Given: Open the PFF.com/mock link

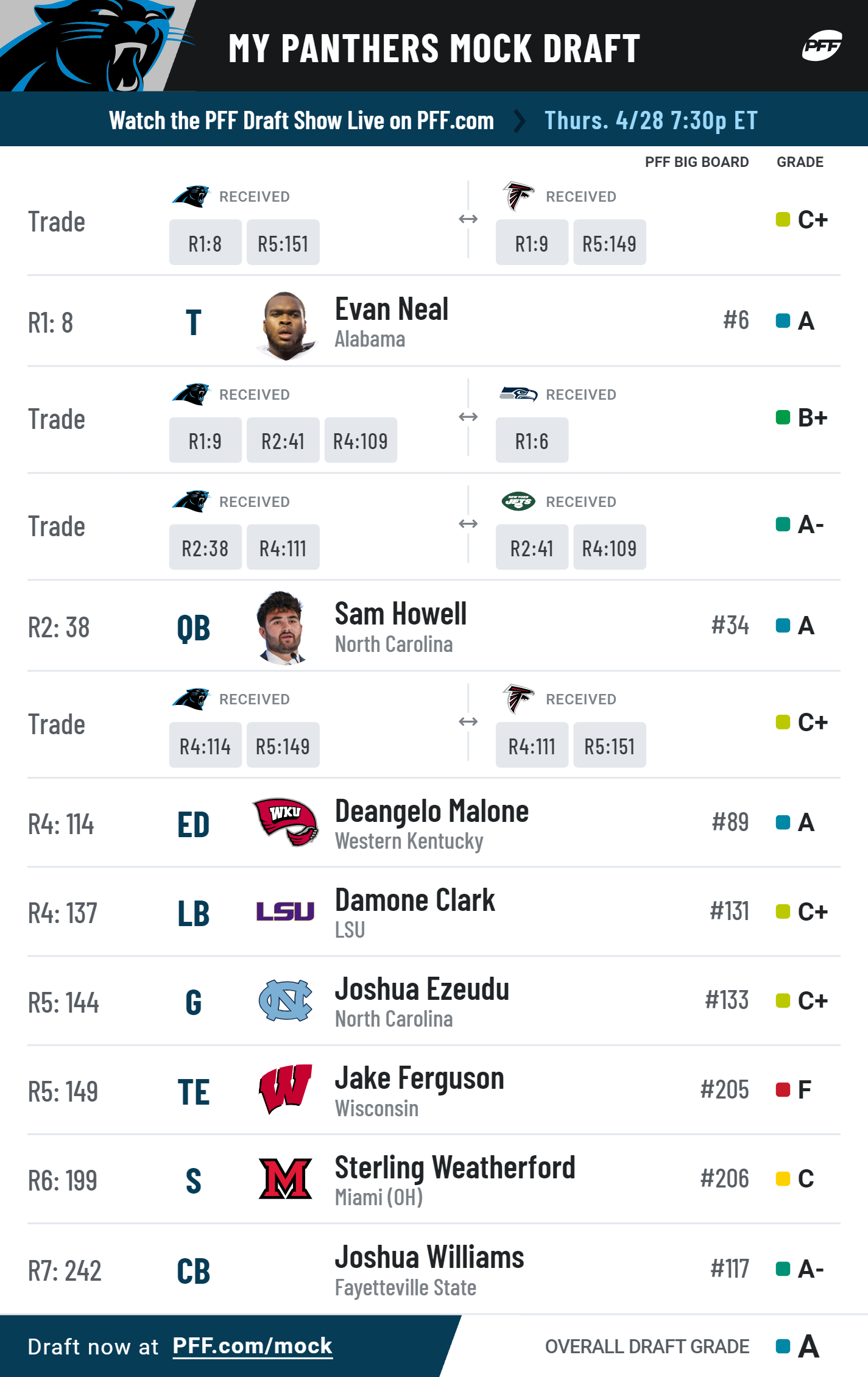Looking at the screenshot, I should tap(252, 1346).
